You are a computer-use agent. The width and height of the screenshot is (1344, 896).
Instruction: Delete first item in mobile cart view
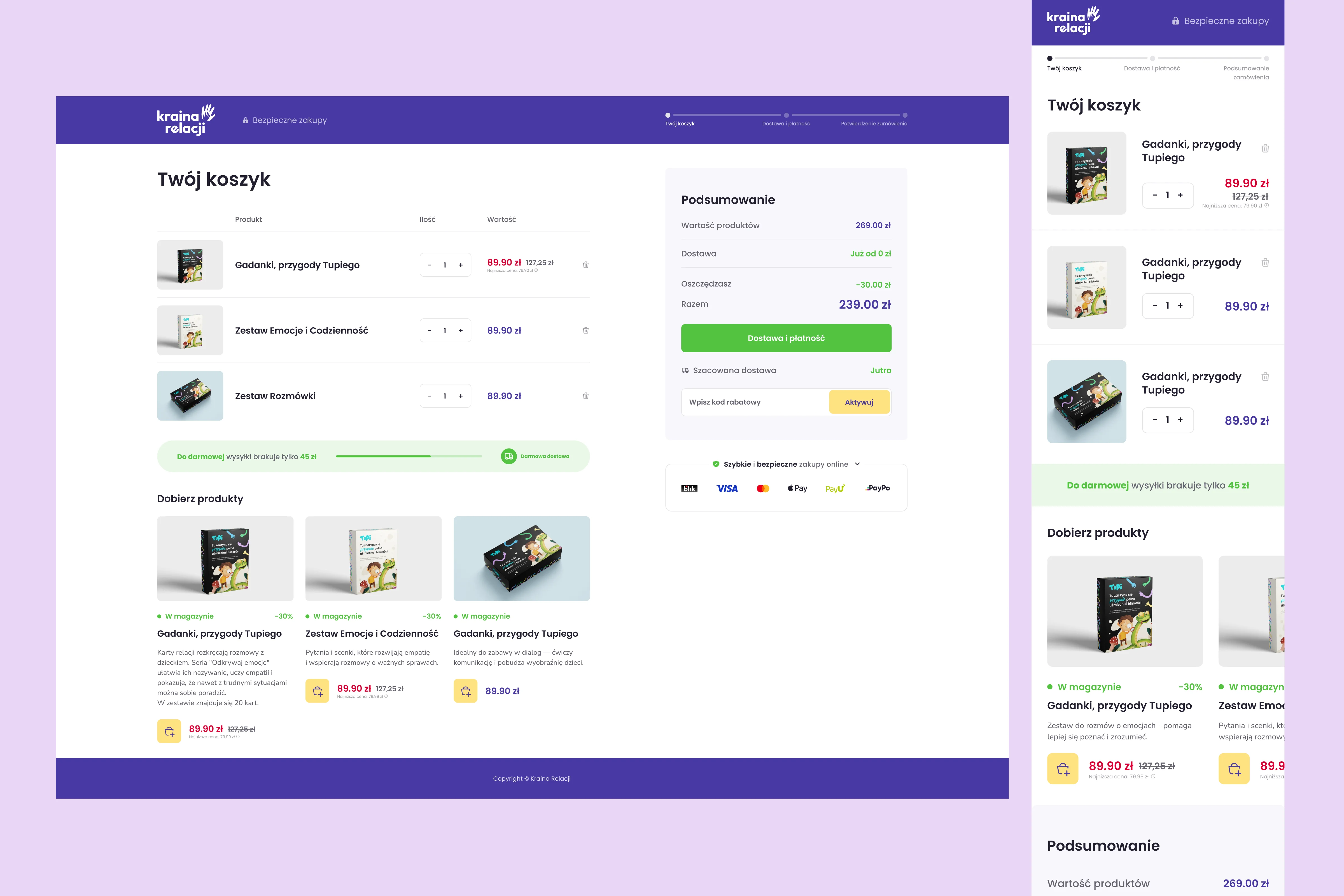click(x=1265, y=149)
